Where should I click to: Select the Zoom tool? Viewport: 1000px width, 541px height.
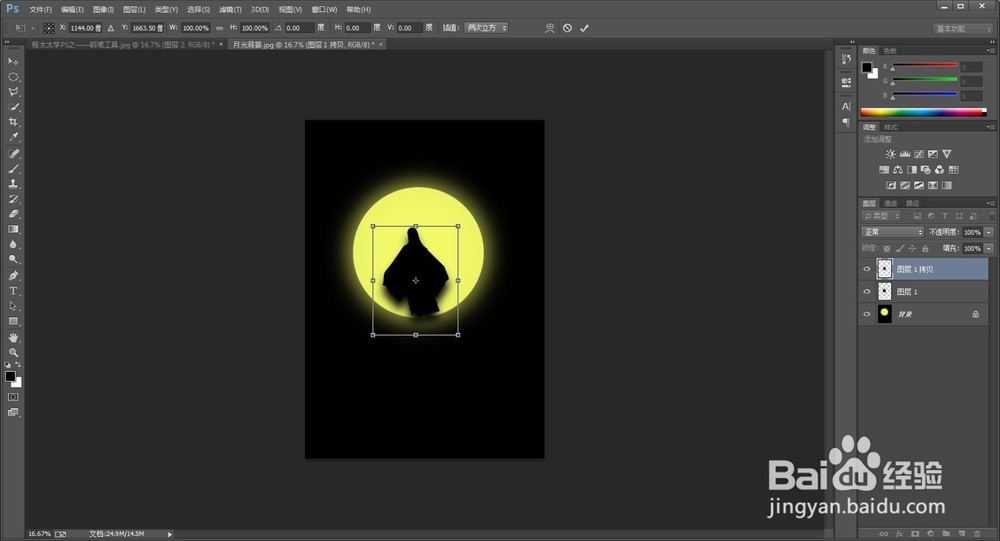click(x=13, y=352)
